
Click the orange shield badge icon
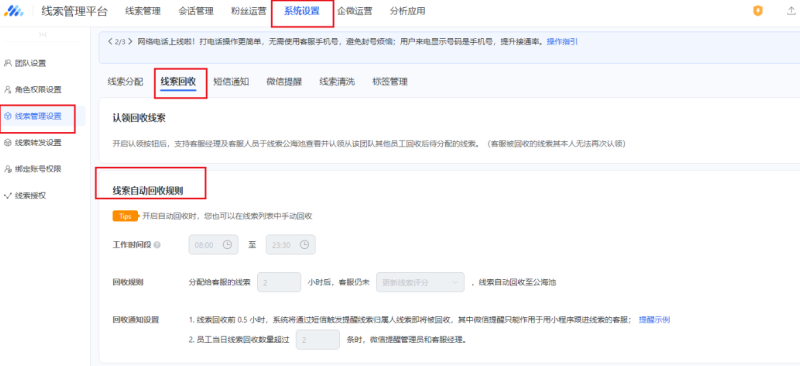click(758, 11)
